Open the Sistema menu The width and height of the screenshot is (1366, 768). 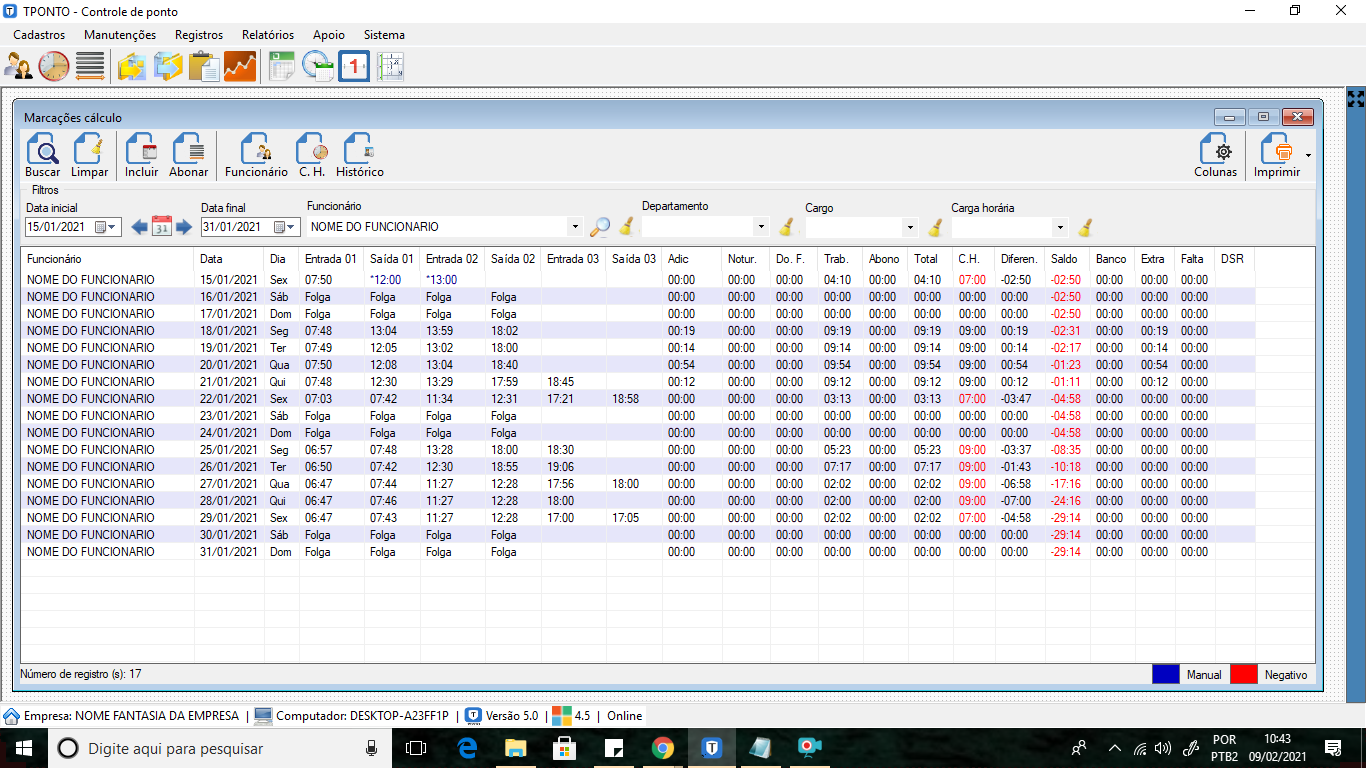tap(384, 35)
